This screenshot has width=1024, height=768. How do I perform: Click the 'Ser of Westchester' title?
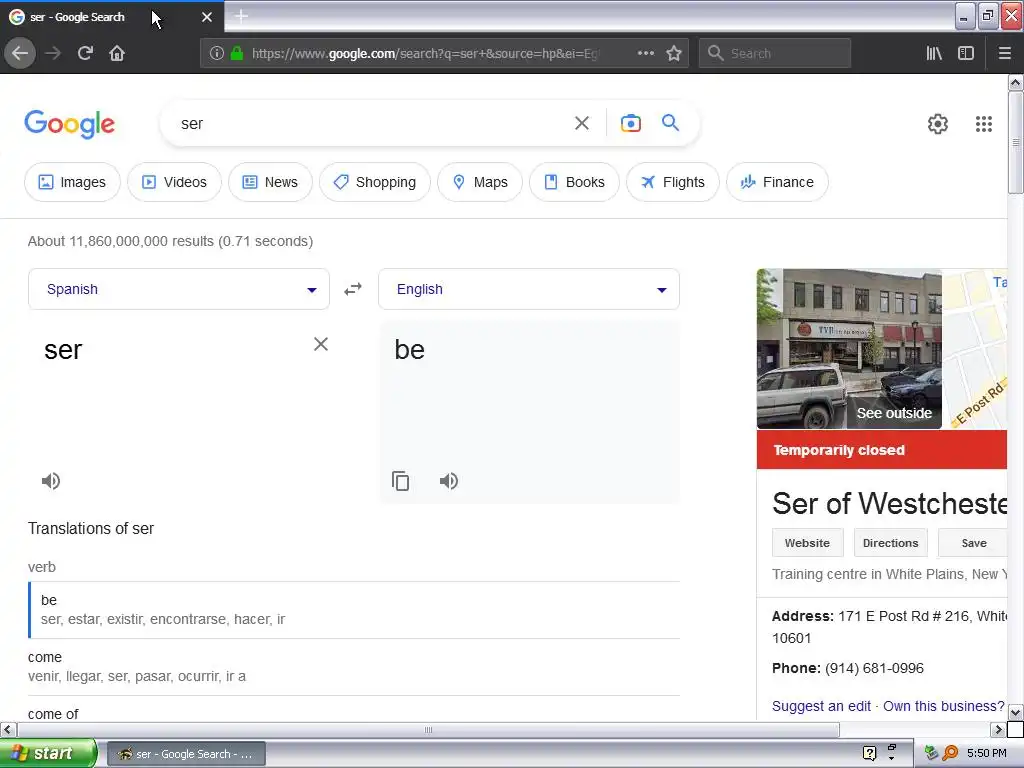tap(889, 504)
